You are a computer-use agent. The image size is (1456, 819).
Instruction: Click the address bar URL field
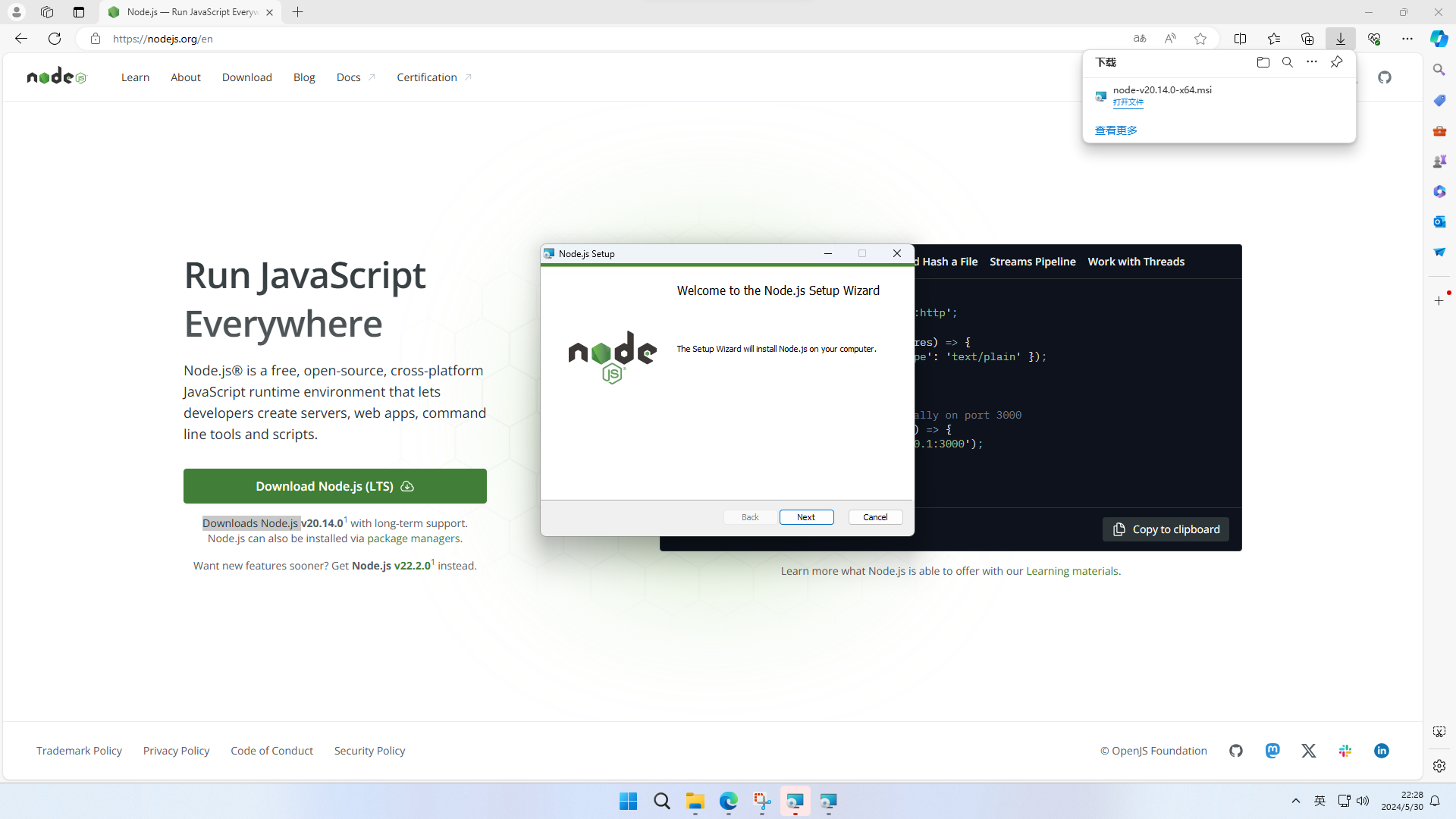(531, 39)
